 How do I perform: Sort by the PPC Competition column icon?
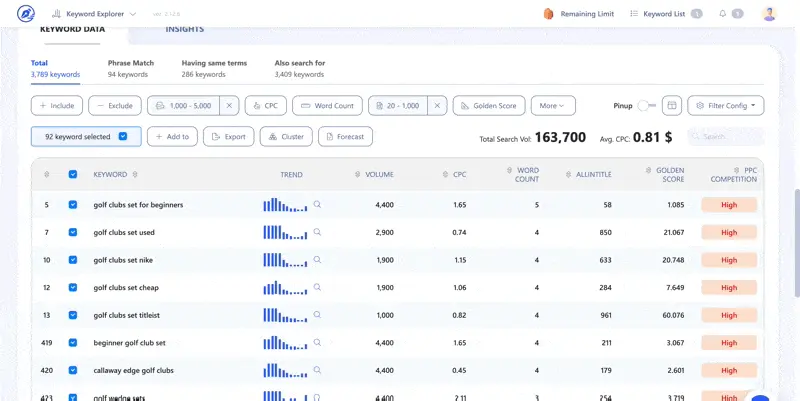[x=736, y=170]
